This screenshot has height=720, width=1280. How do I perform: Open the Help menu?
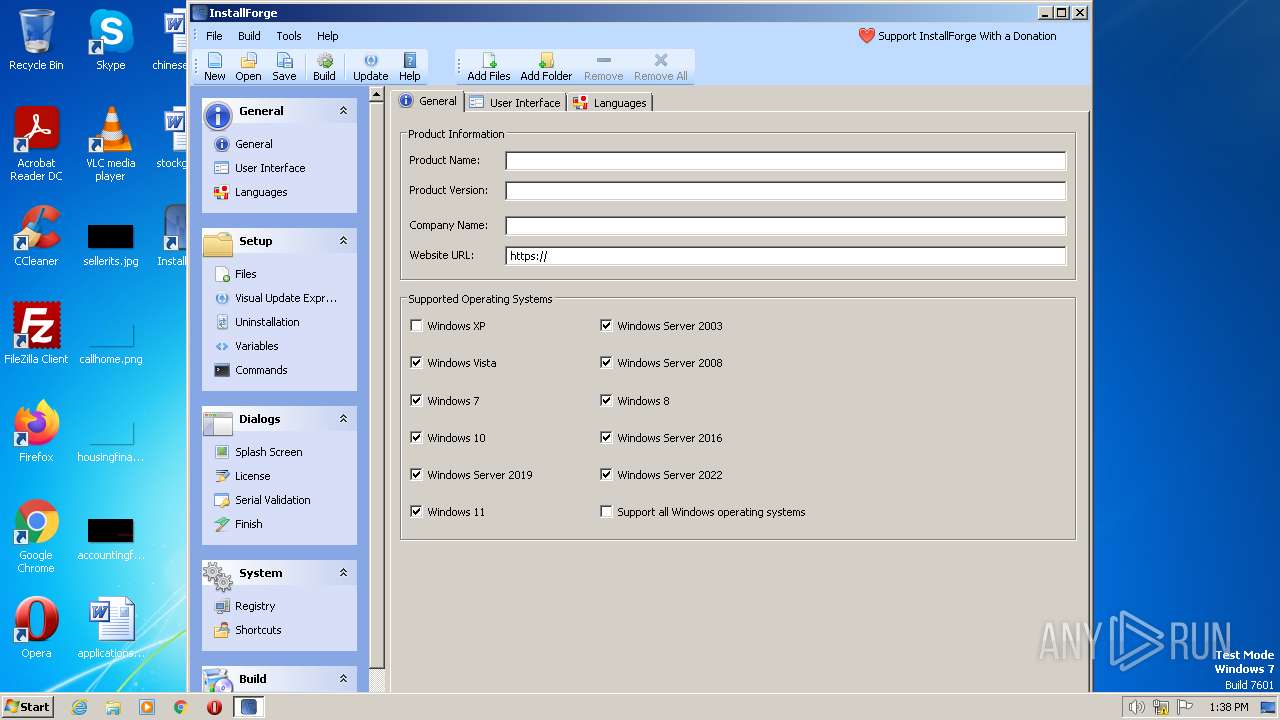click(x=328, y=36)
